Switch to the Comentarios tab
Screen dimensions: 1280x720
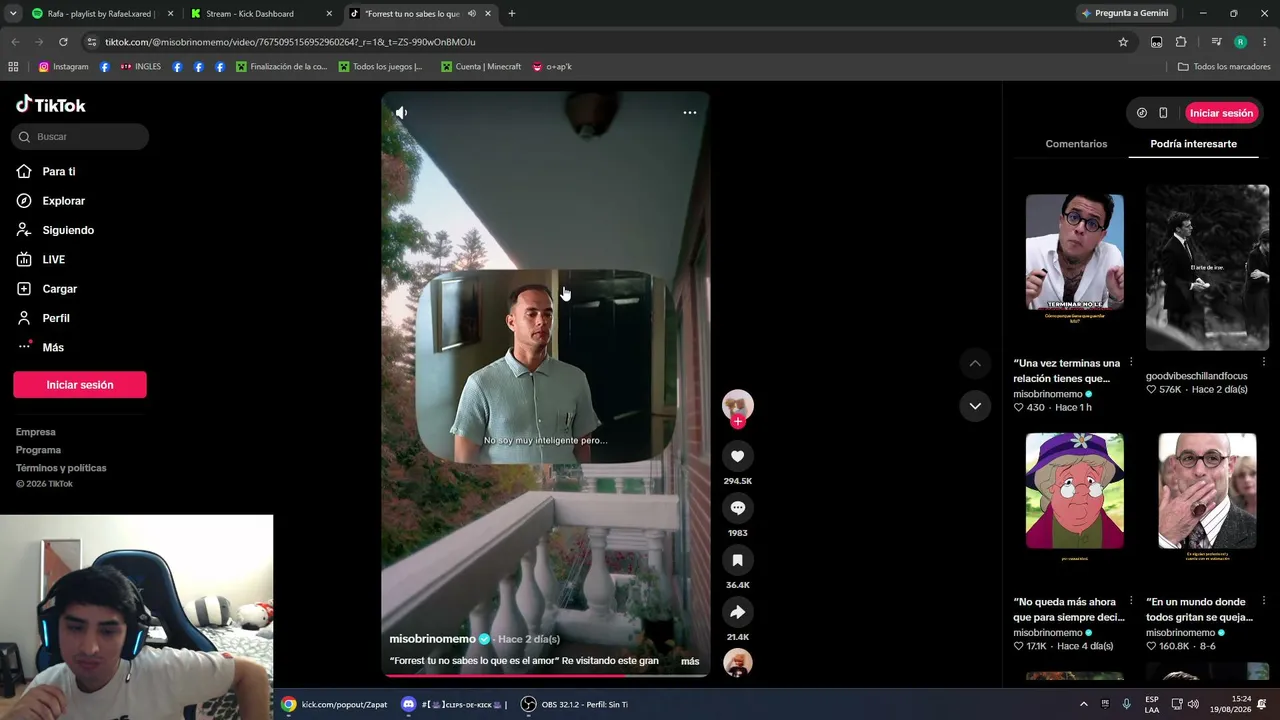(1076, 144)
